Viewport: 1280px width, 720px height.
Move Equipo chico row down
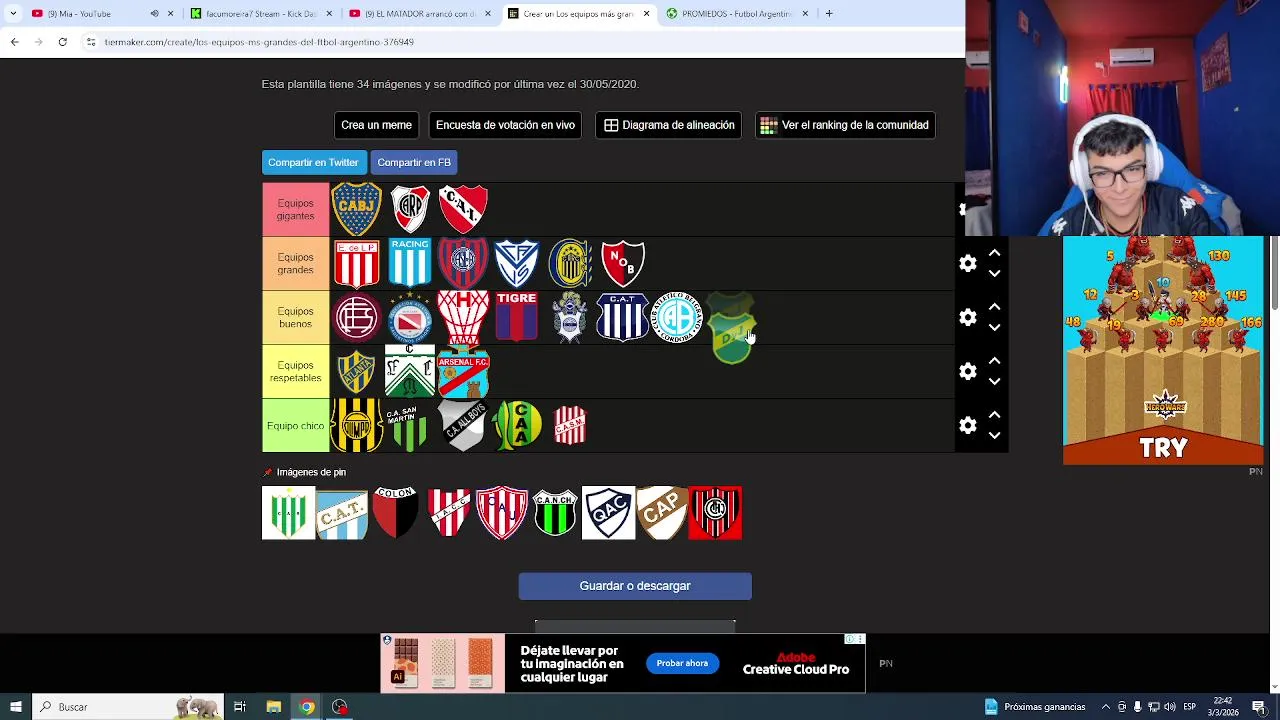pyautogui.click(x=994, y=435)
